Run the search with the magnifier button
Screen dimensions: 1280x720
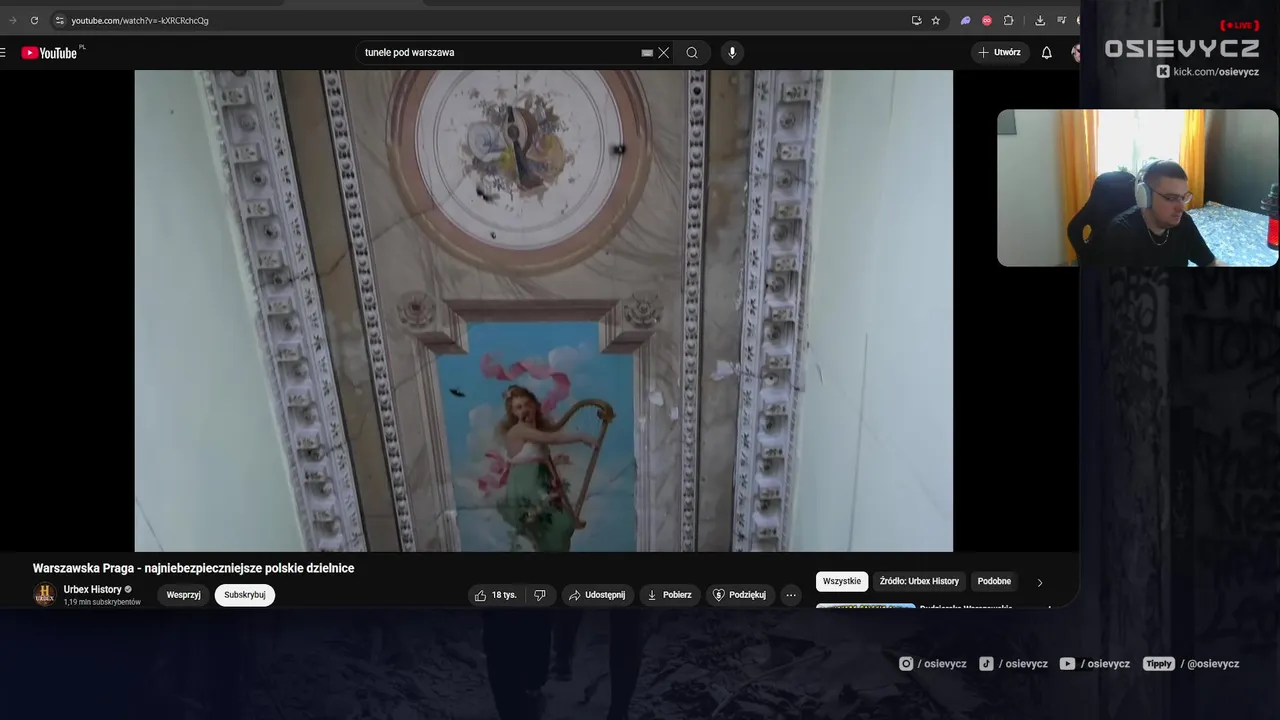pyautogui.click(x=692, y=53)
